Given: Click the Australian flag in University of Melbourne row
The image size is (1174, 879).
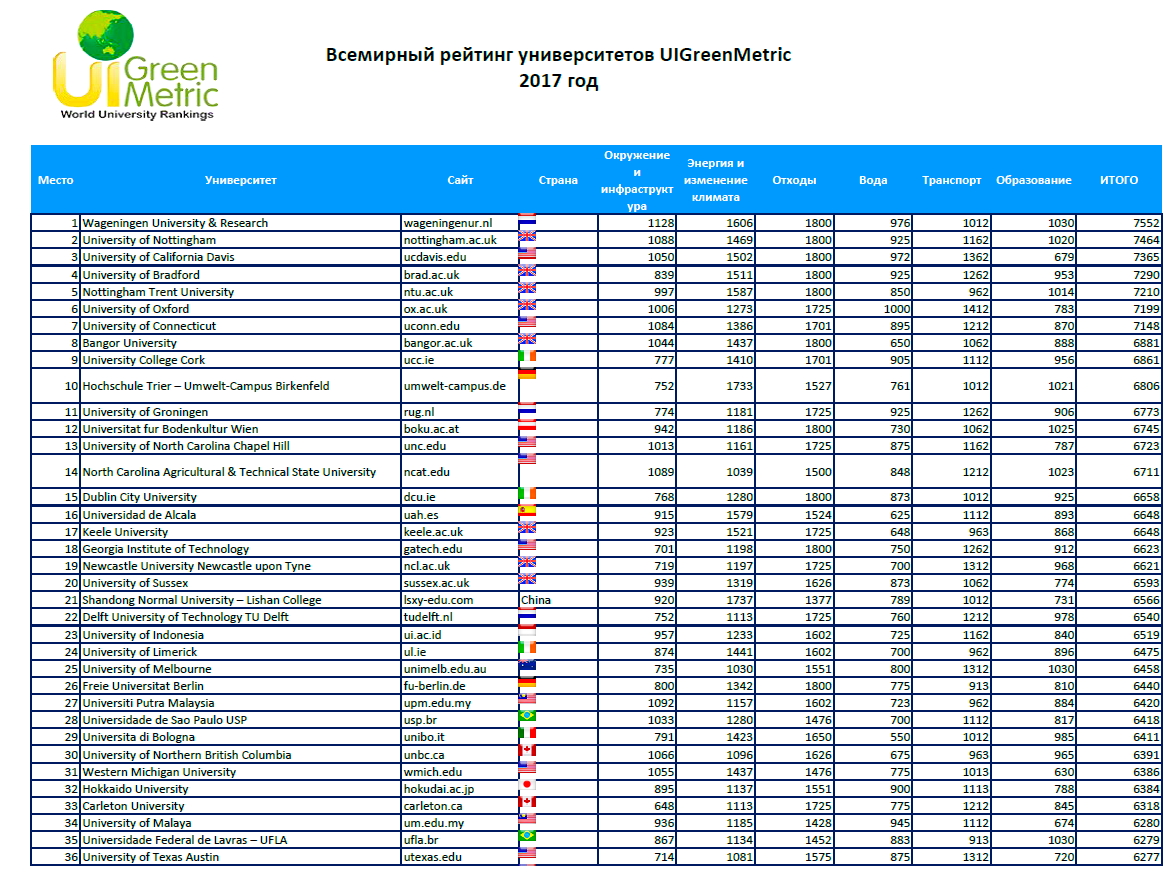Looking at the screenshot, I should [x=527, y=666].
